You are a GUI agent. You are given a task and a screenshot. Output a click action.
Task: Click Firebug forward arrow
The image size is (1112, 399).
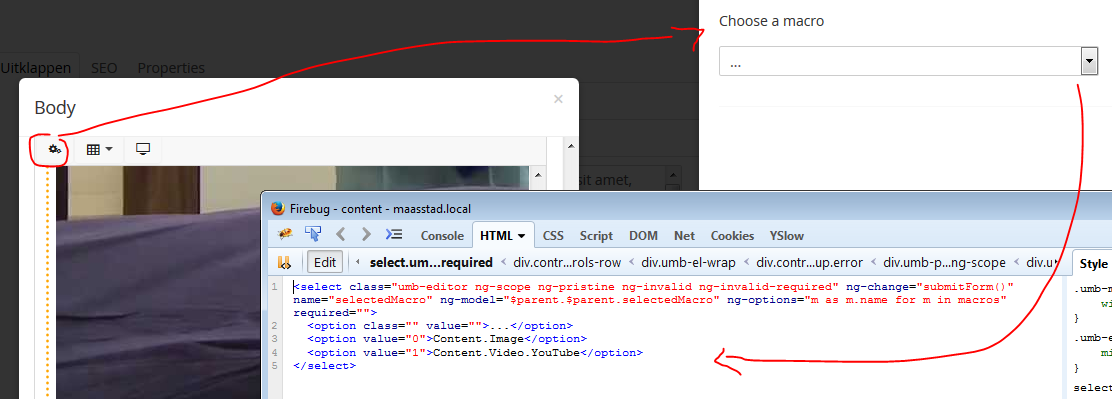pos(366,235)
